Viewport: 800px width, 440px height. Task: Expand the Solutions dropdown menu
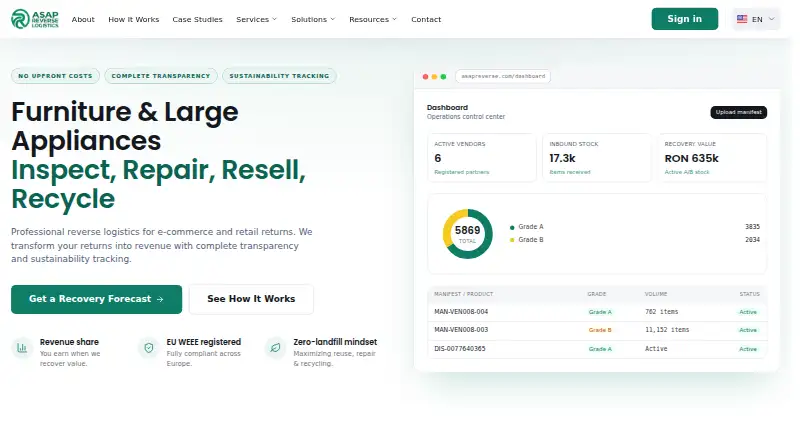(x=313, y=19)
